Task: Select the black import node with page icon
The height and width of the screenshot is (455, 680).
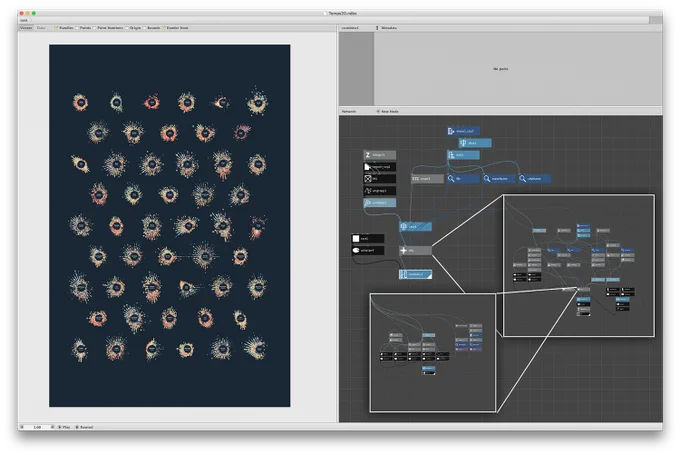Action: 379,167
